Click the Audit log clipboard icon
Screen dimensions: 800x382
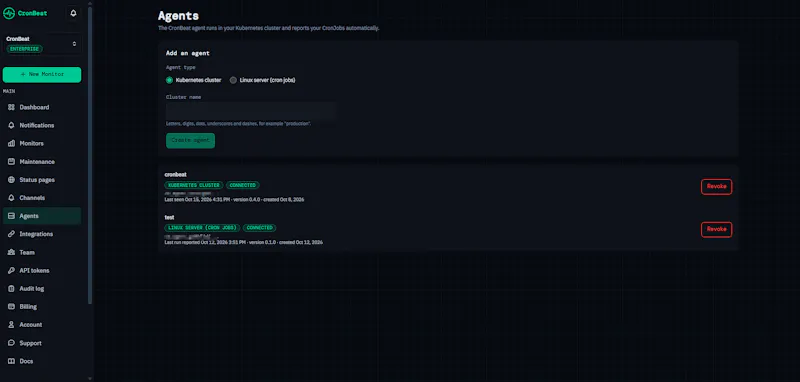pyautogui.click(x=11, y=289)
